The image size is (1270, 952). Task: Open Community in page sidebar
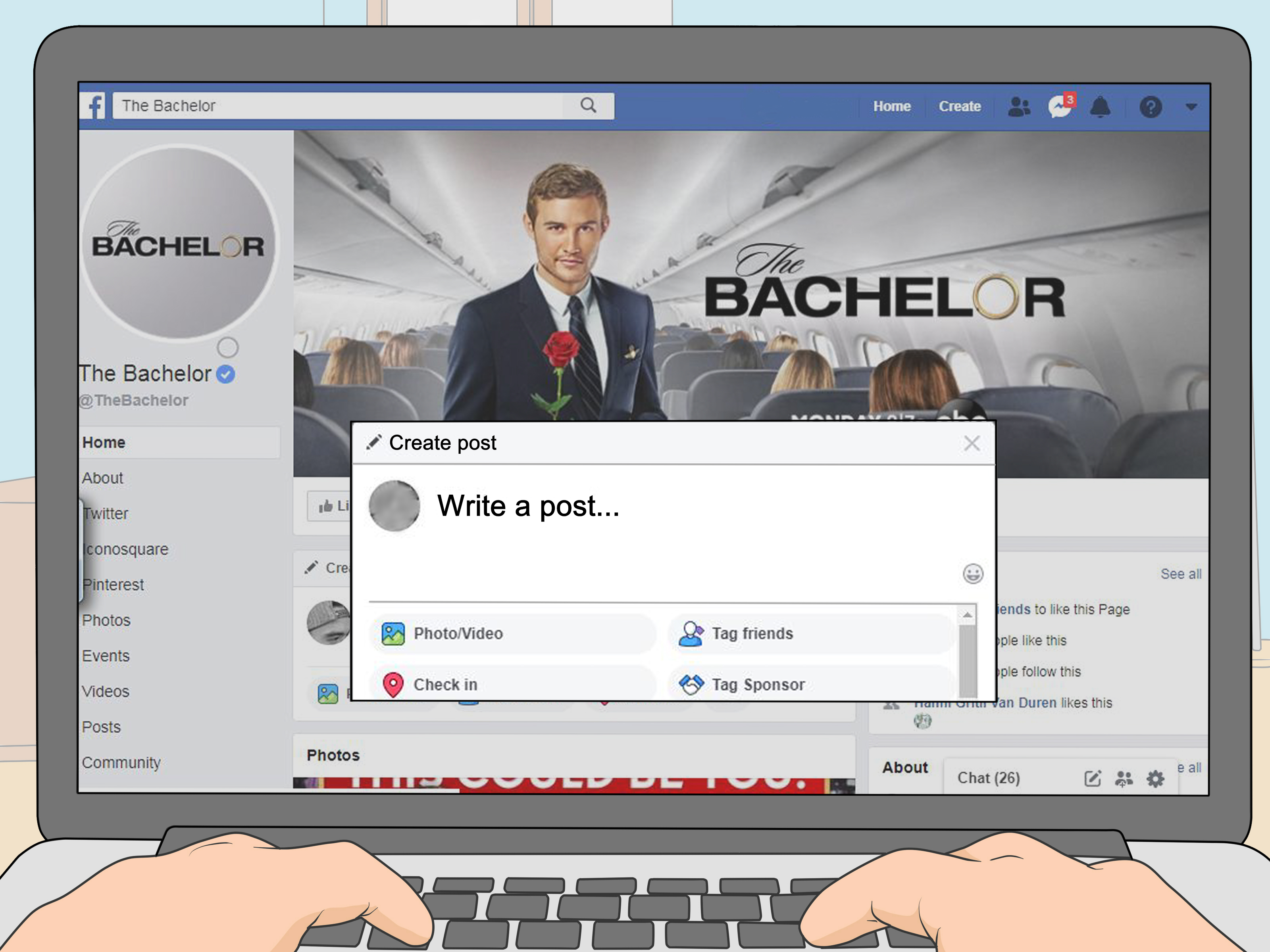(x=121, y=763)
